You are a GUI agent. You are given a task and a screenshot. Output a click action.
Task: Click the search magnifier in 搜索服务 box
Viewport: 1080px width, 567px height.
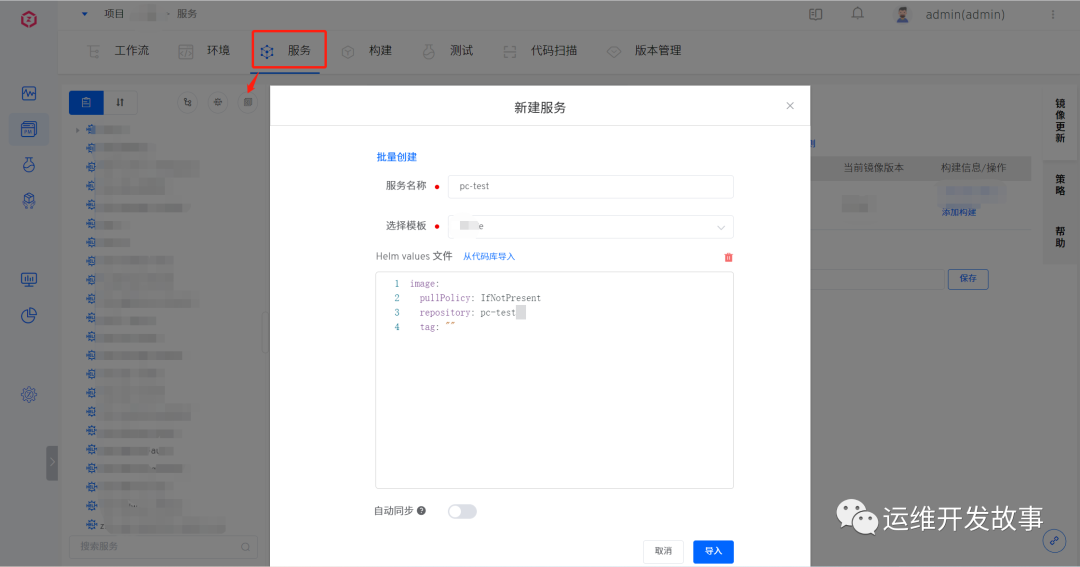point(245,547)
